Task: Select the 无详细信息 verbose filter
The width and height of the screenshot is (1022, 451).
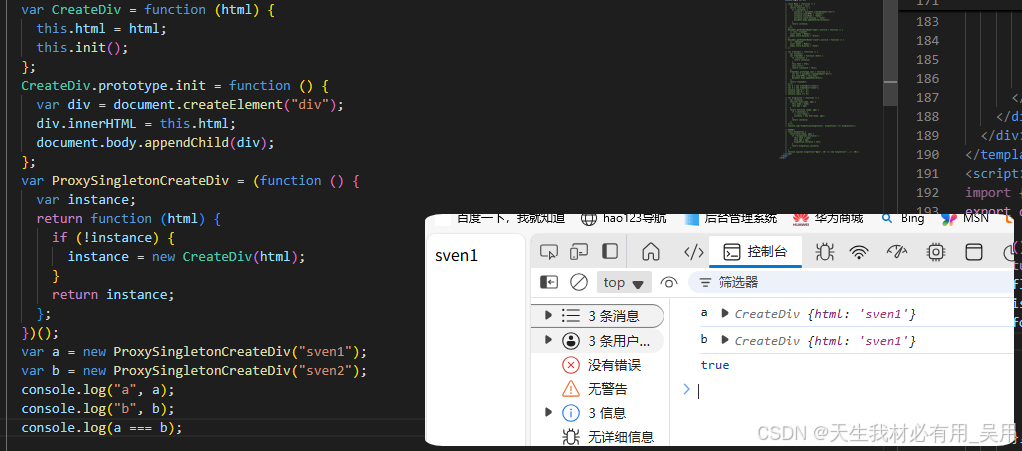Action: click(621, 437)
